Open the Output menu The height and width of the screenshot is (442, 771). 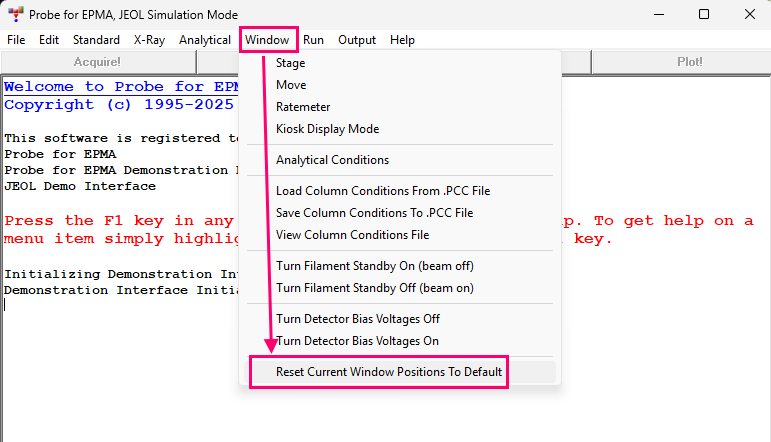[357, 40]
